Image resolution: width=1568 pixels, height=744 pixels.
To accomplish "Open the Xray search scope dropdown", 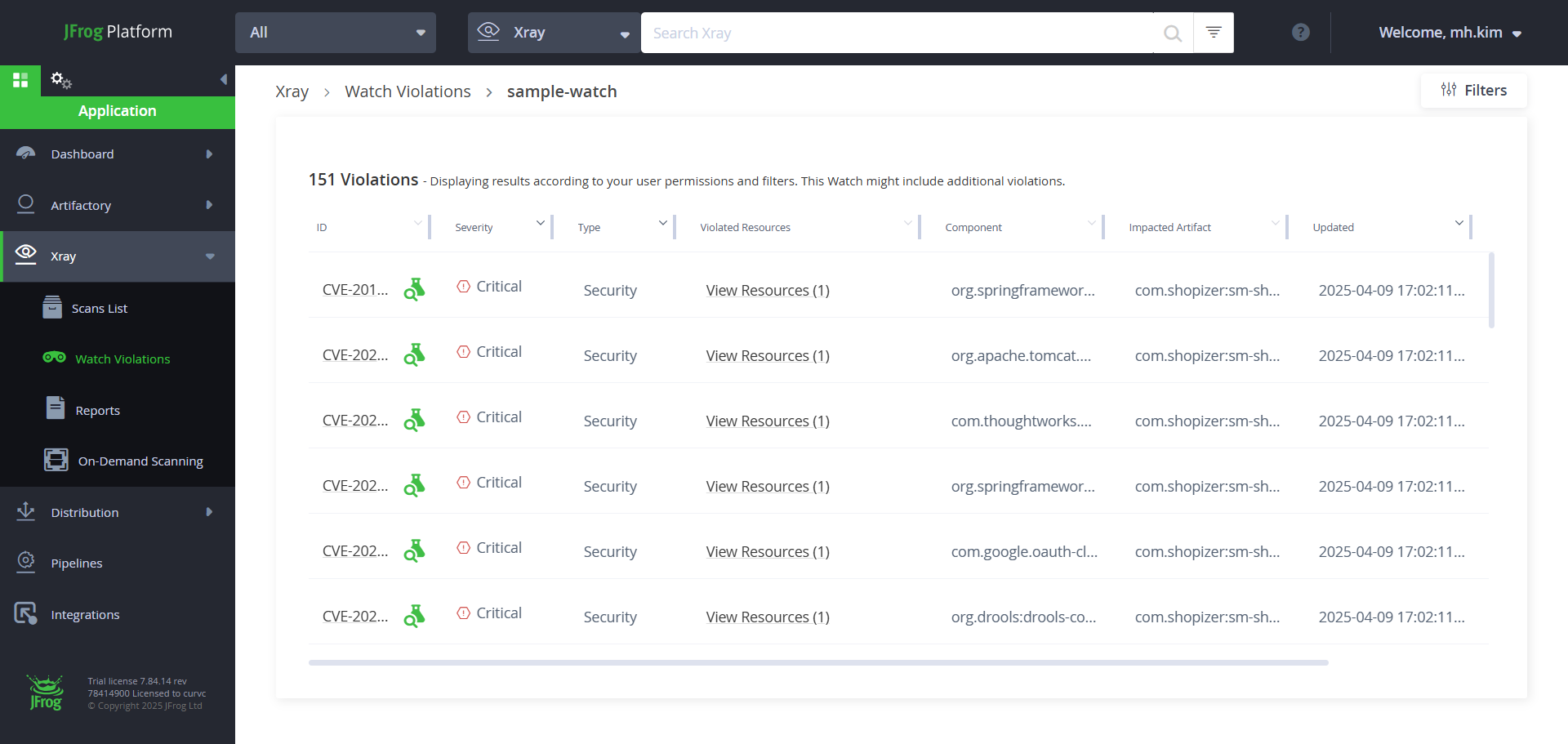I will coord(554,33).
